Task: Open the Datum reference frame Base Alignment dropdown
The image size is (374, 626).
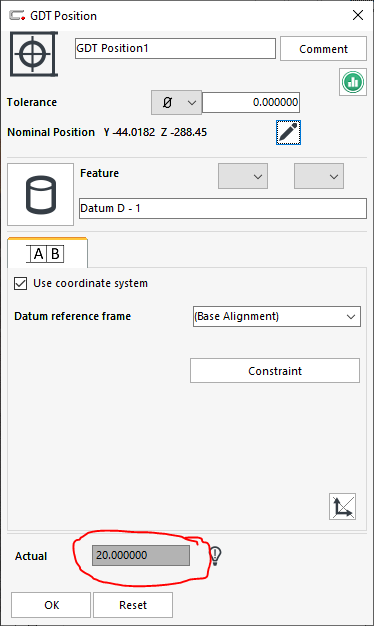Action: (277, 317)
